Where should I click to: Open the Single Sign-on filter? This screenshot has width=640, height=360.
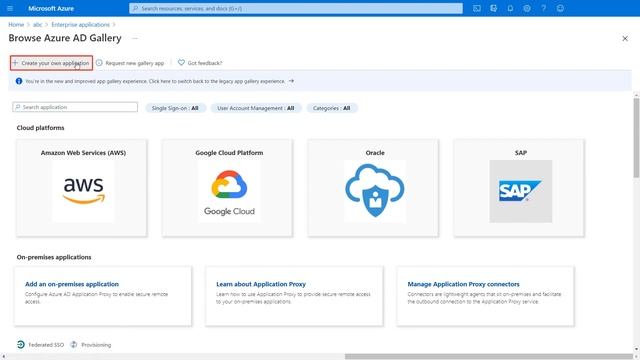point(176,108)
